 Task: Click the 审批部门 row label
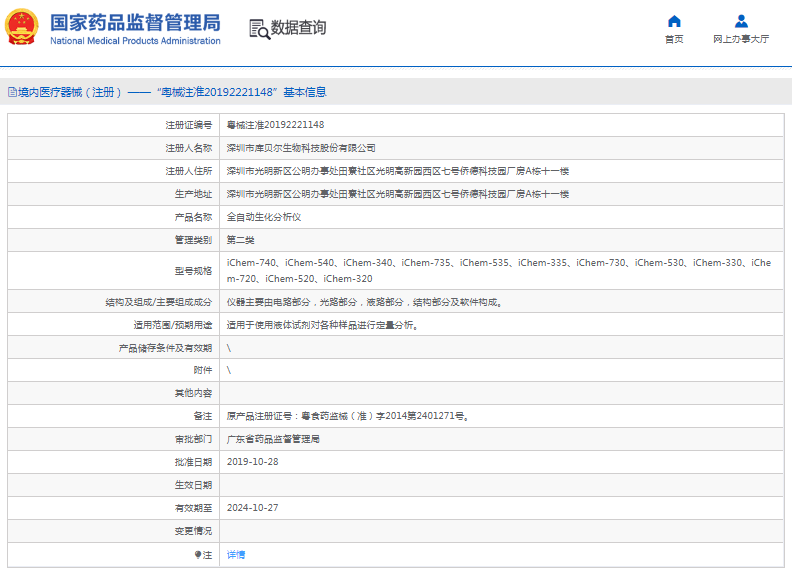pos(193,439)
